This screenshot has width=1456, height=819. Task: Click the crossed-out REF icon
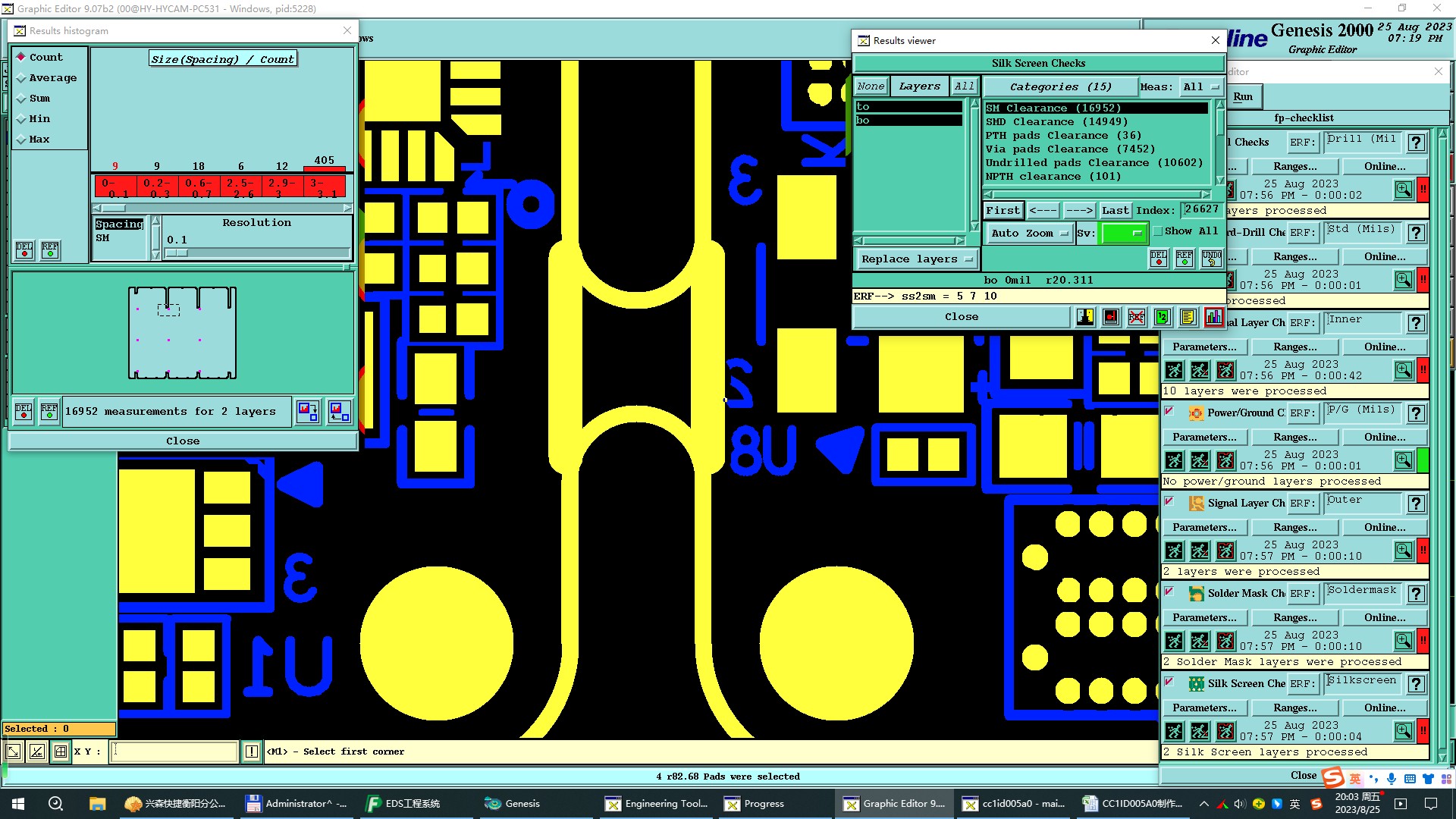point(1136,317)
